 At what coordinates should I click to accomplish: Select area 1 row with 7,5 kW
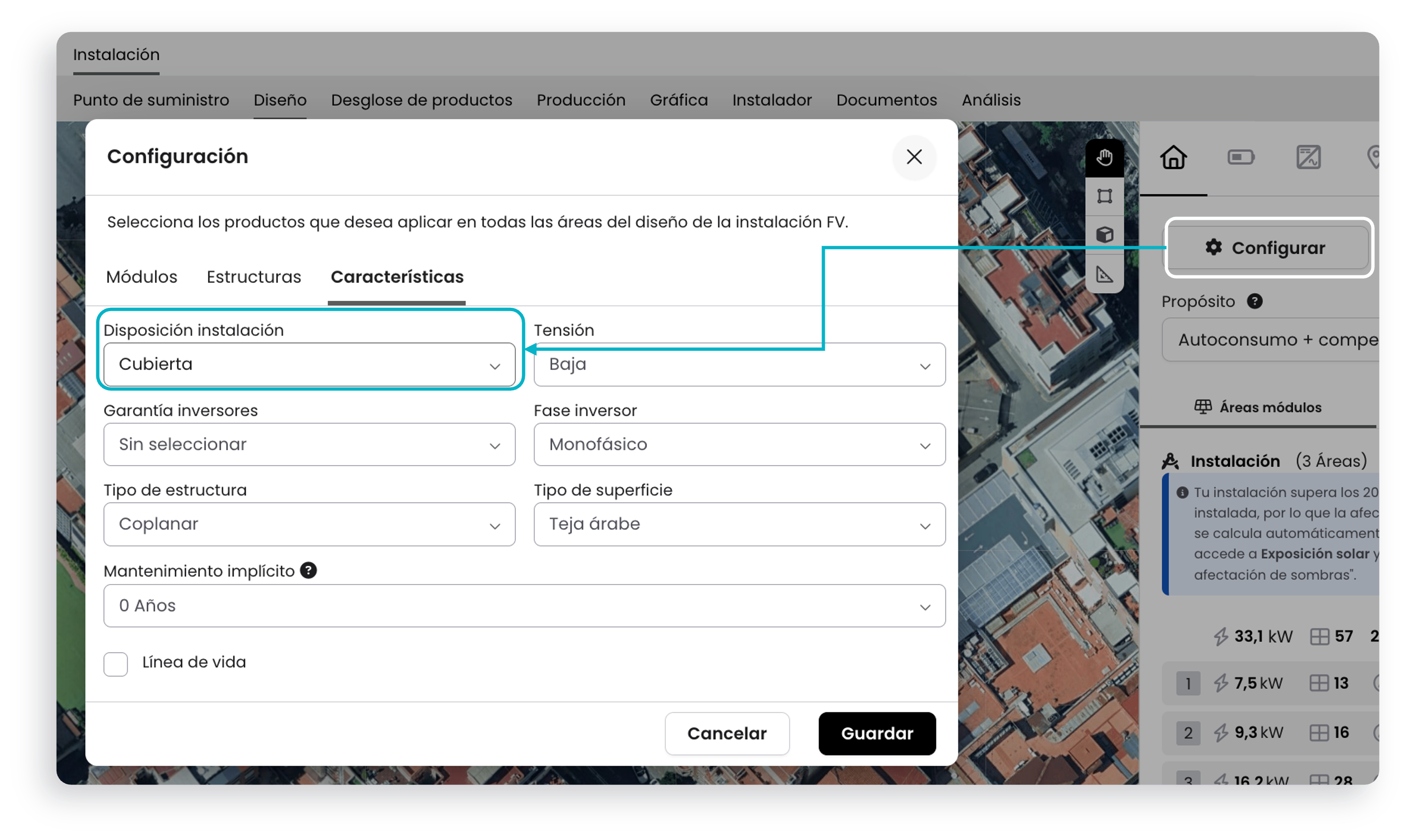click(x=1270, y=683)
